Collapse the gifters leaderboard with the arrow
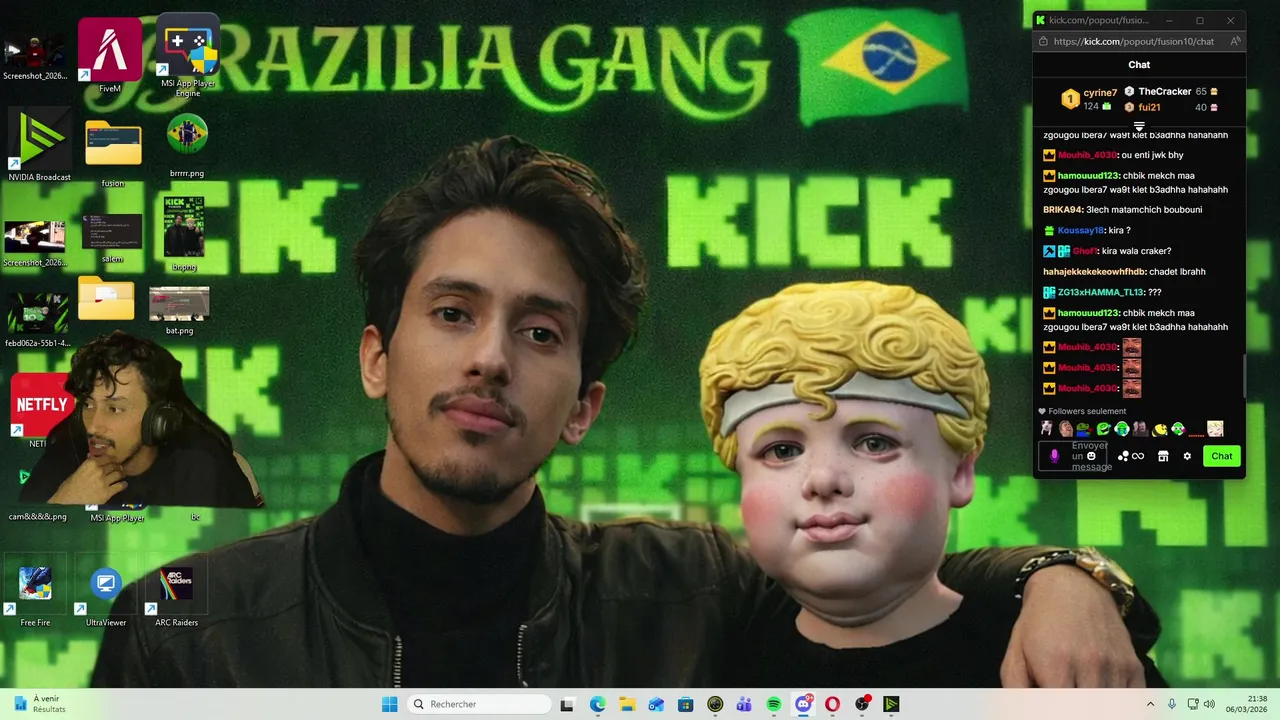Viewport: 1280px width, 720px height. pyautogui.click(x=1139, y=126)
